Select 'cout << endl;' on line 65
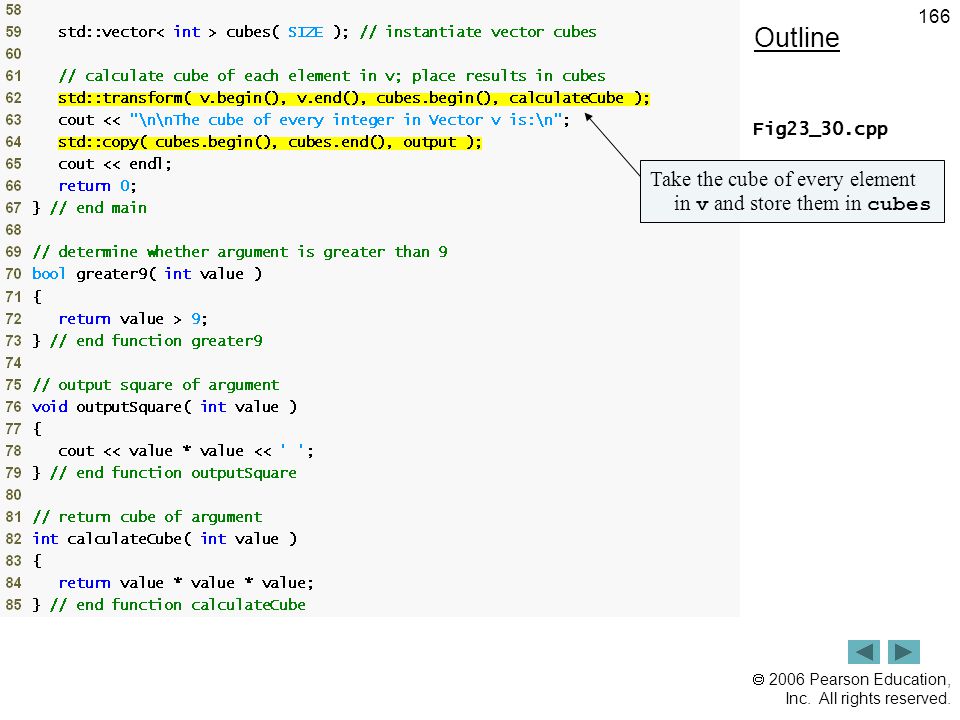Screen dimensions: 960x720 tap(115, 164)
